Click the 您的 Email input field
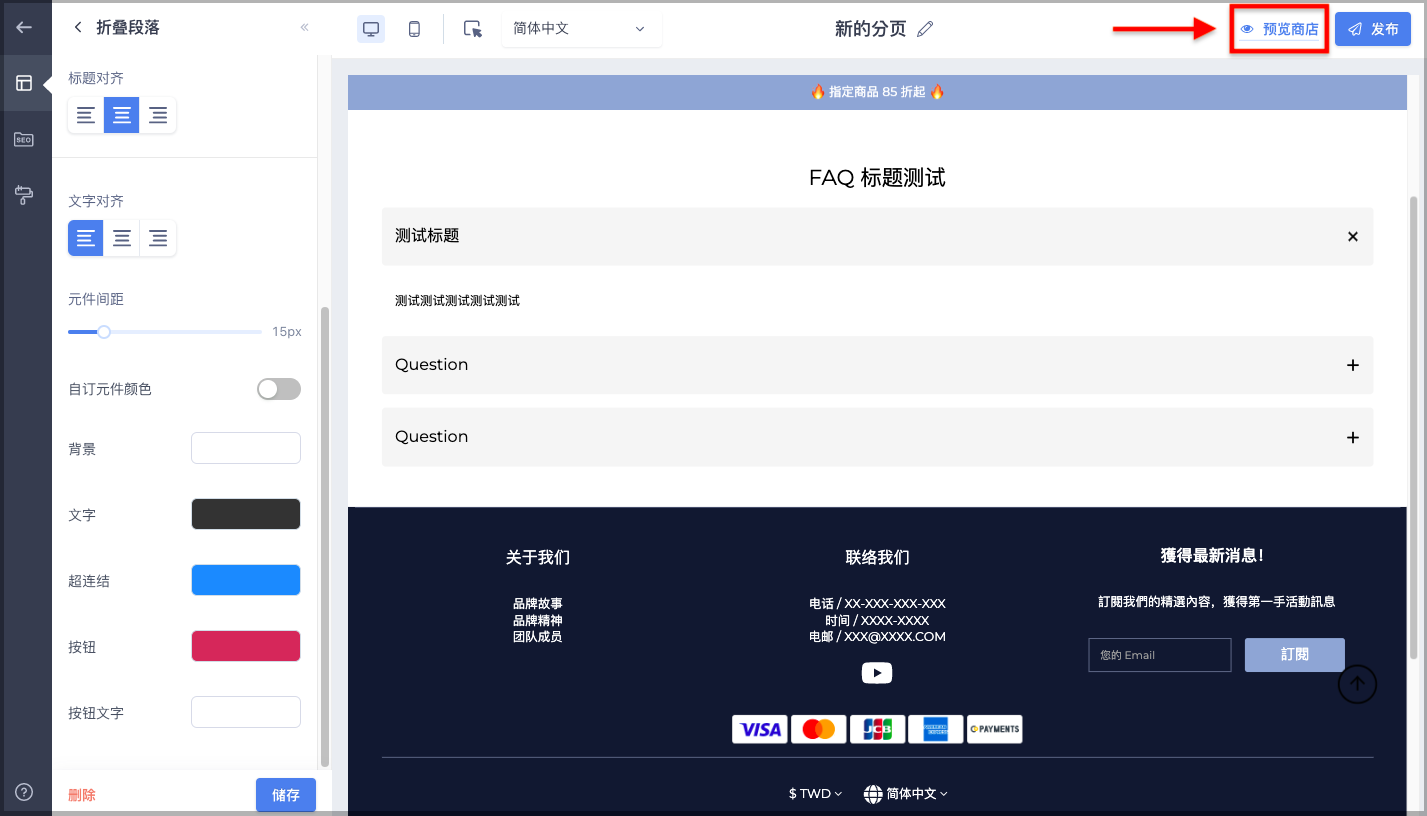The height and width of the screenshot is (816, 1427). click(x=1159, y=655)
